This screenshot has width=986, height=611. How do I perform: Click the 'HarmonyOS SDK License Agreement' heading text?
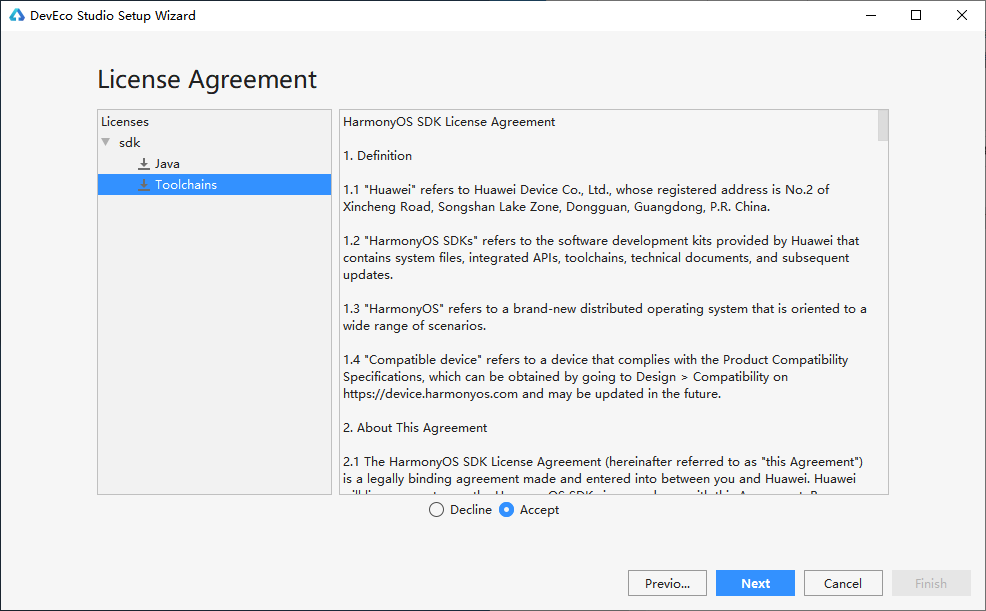[449, 122]
